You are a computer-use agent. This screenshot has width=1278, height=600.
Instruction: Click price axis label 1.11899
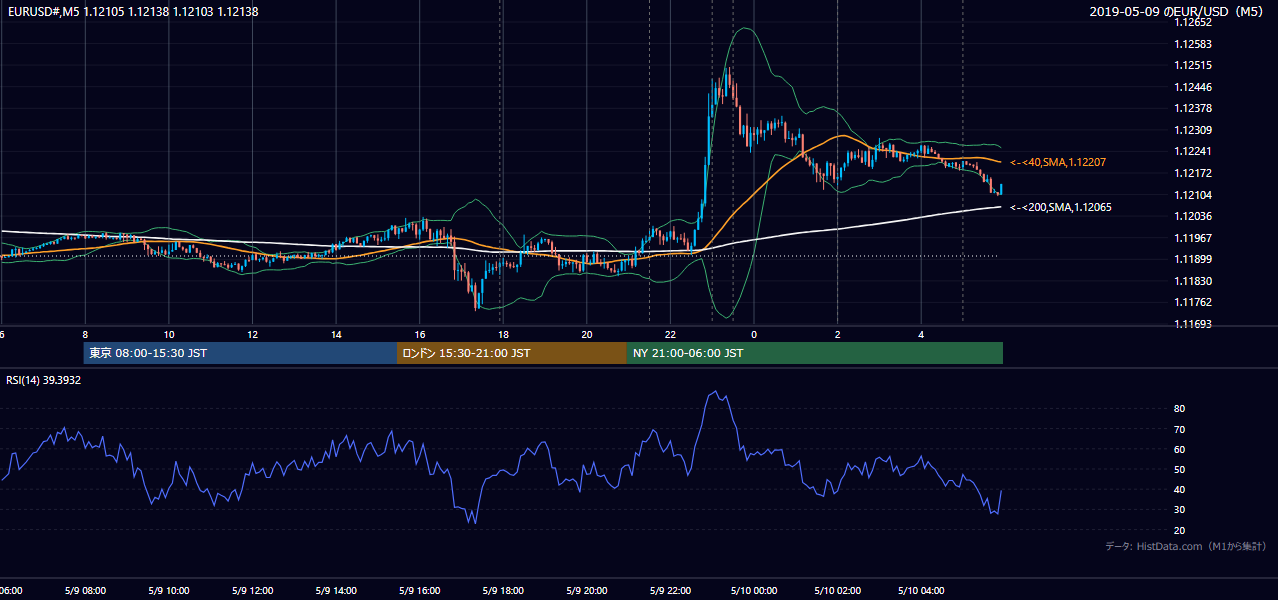pyautogui.click(x=1193, y=259)
